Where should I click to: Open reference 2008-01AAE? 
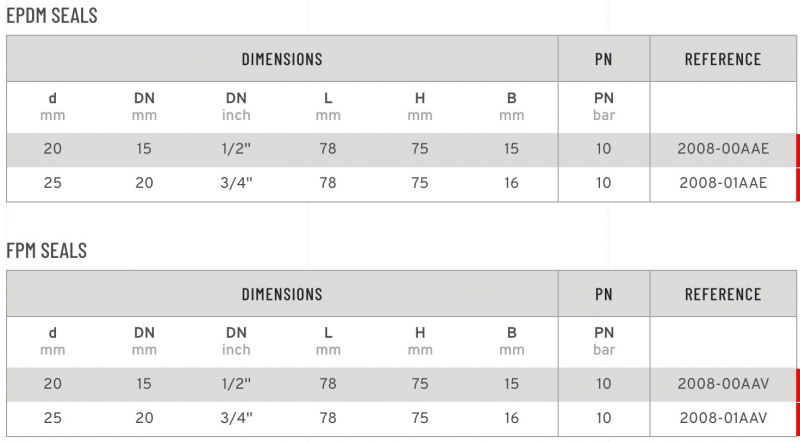pyautogui.click(x=723, y=183)
